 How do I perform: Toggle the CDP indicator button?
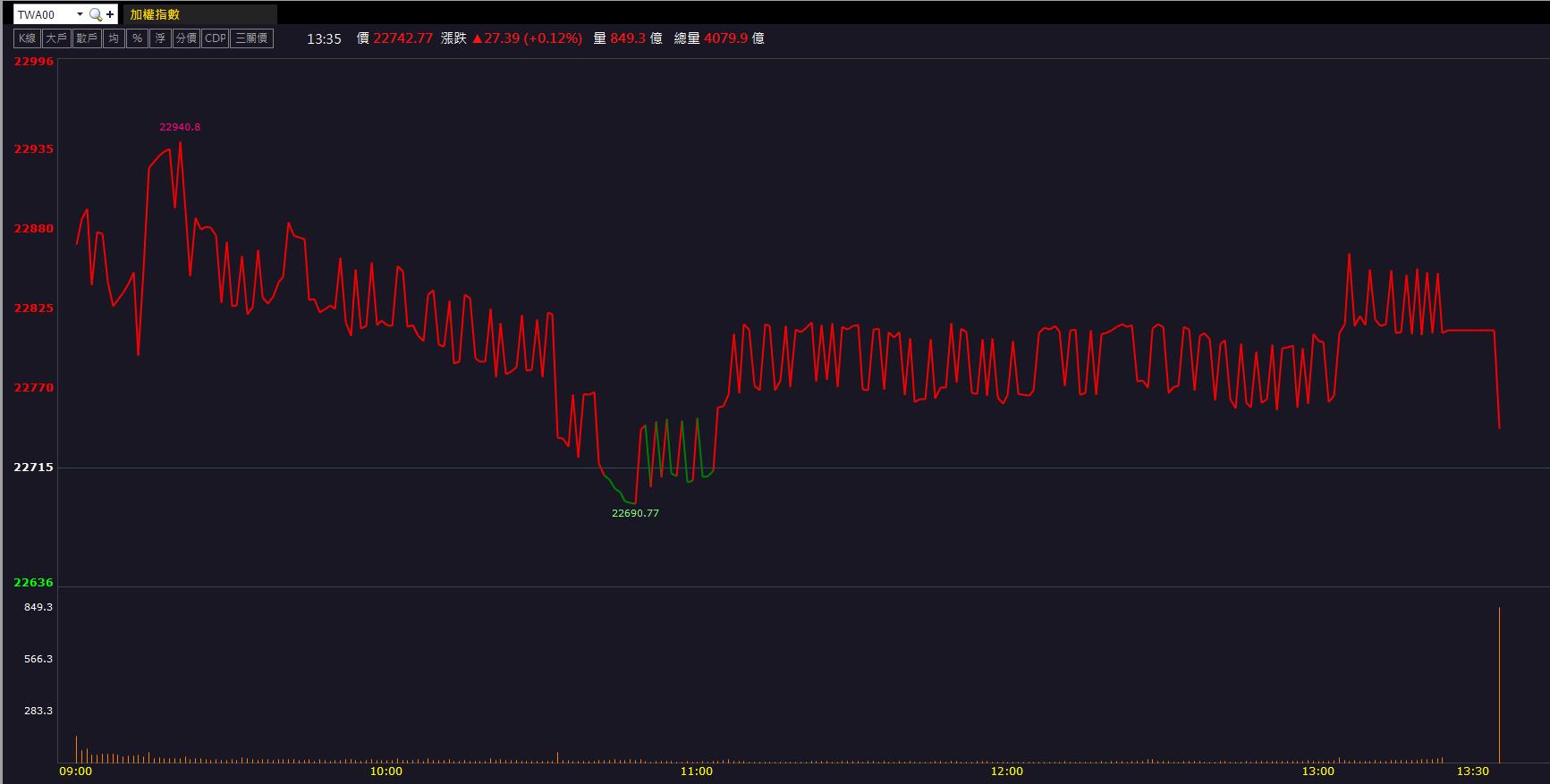(x=216, y=38)
